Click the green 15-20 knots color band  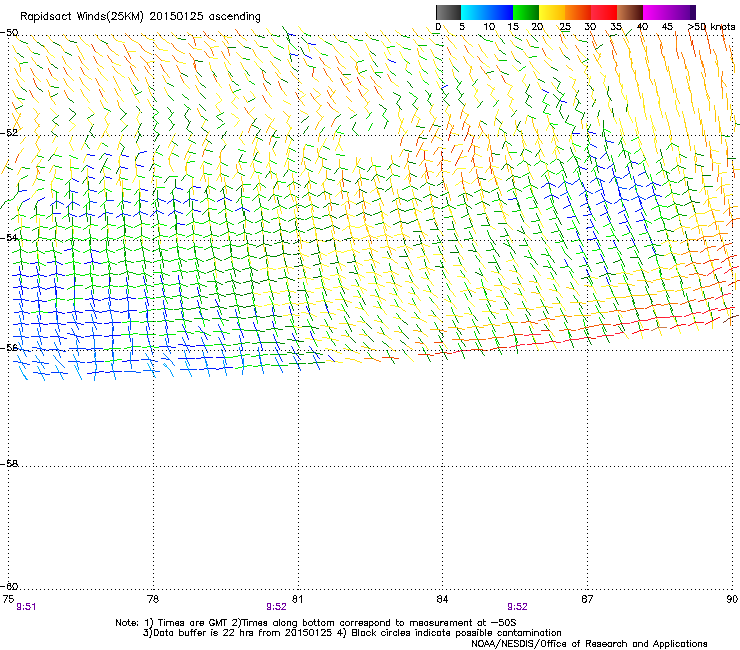(526, 12)
